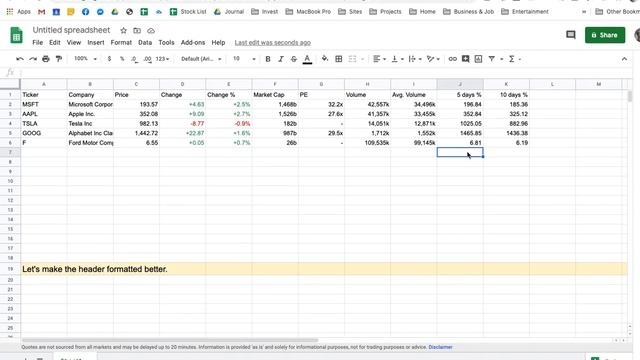
Task: Open the Apps bookmark shortcut
Action: click(x=18, y=12)
